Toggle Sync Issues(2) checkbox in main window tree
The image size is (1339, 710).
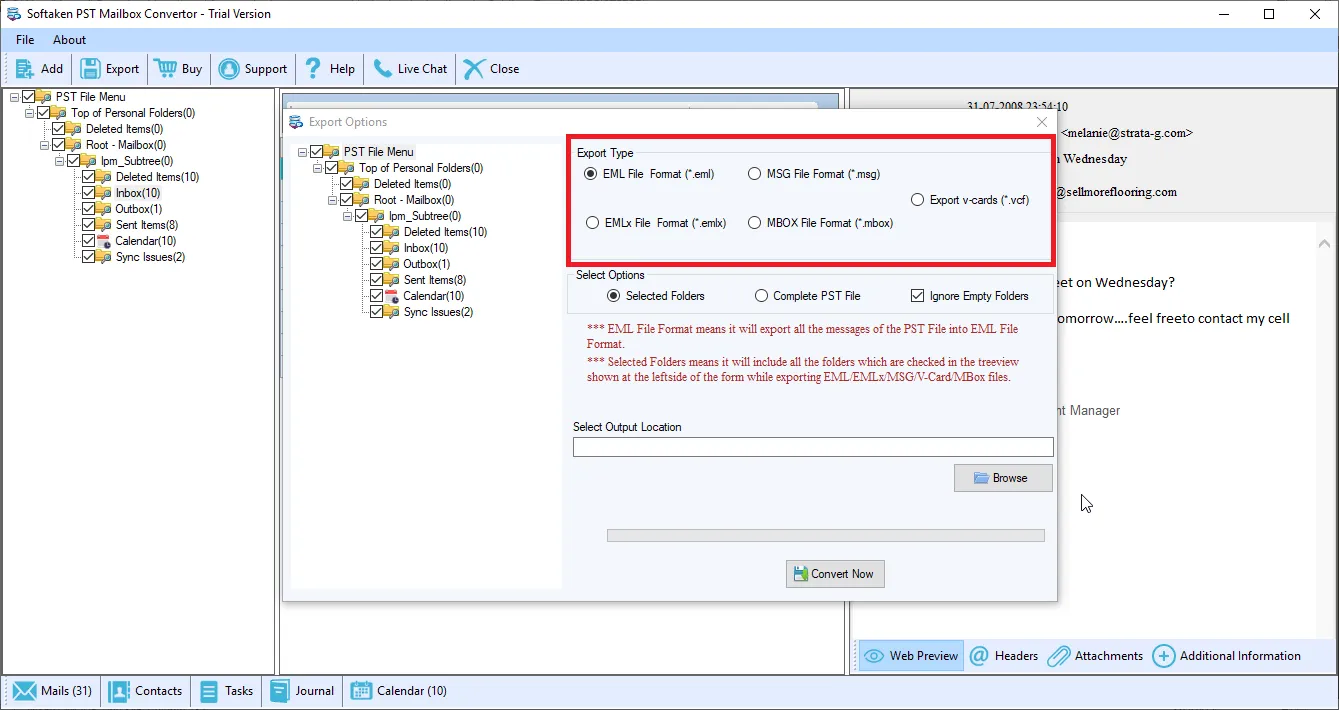pyautogui.click(x=89, y=257)
